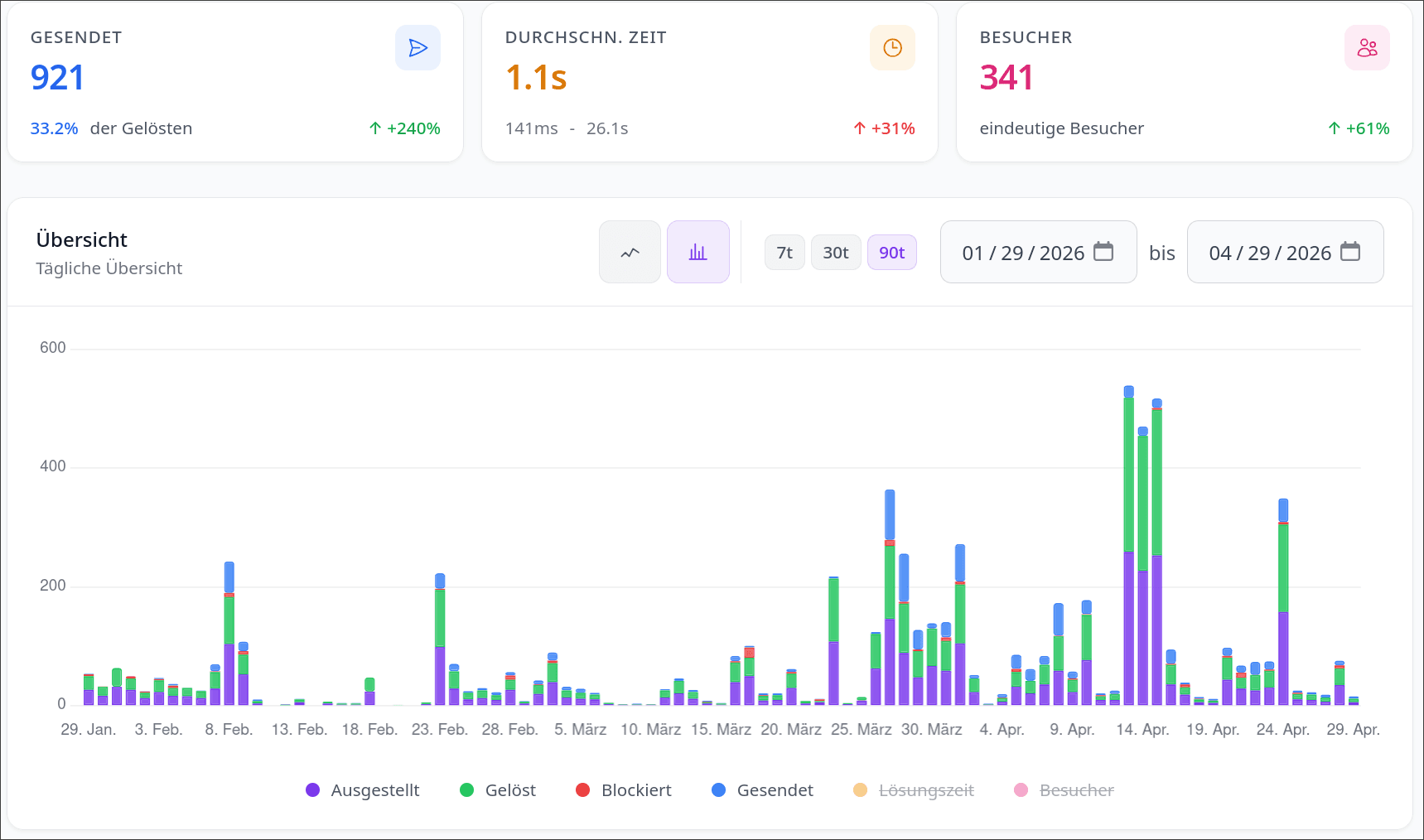Click the tall bar just after 24. Apr.

[x=1283, y=602]
